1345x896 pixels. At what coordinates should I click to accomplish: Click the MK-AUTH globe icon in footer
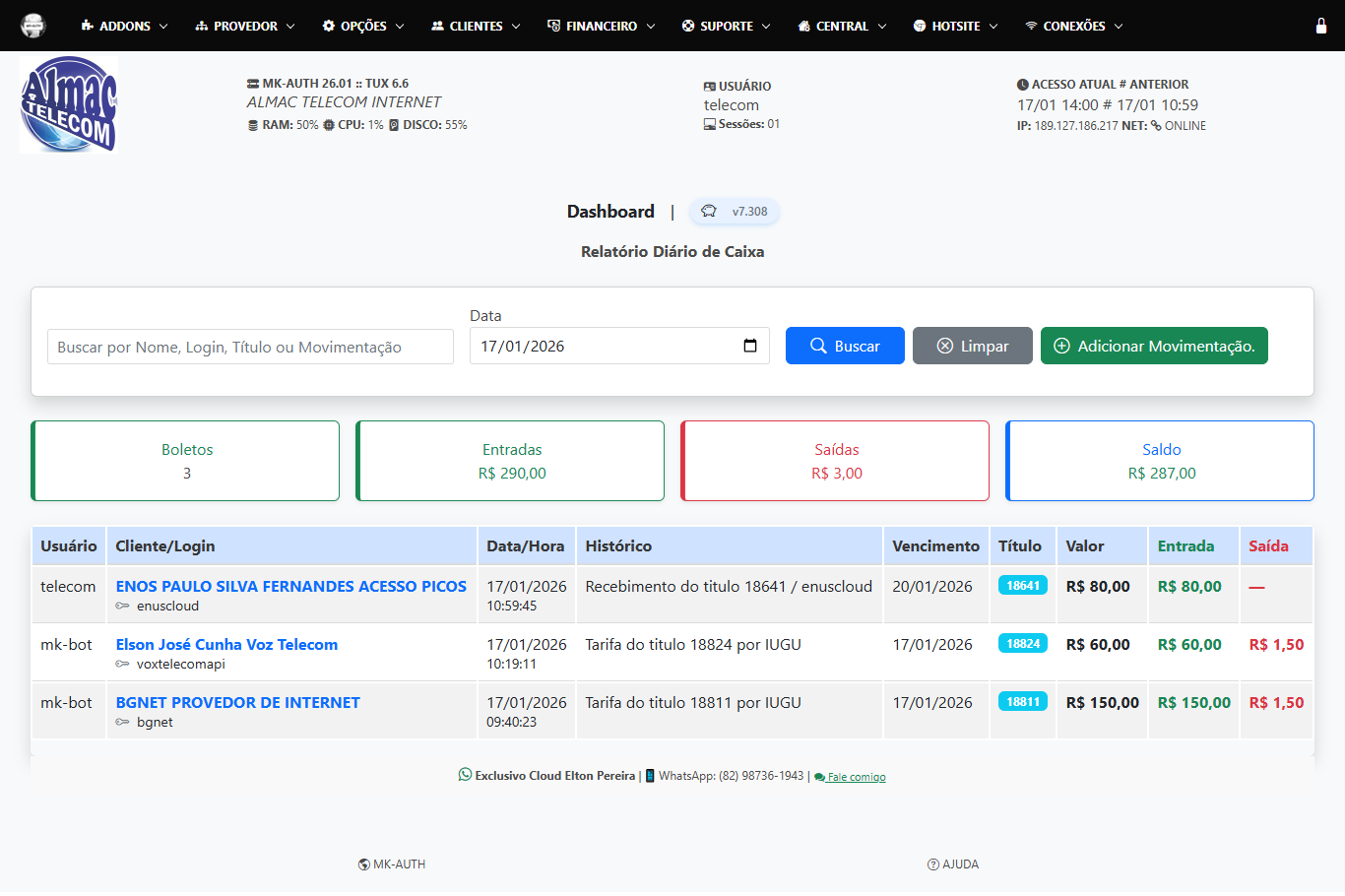(x=364, y=864)
